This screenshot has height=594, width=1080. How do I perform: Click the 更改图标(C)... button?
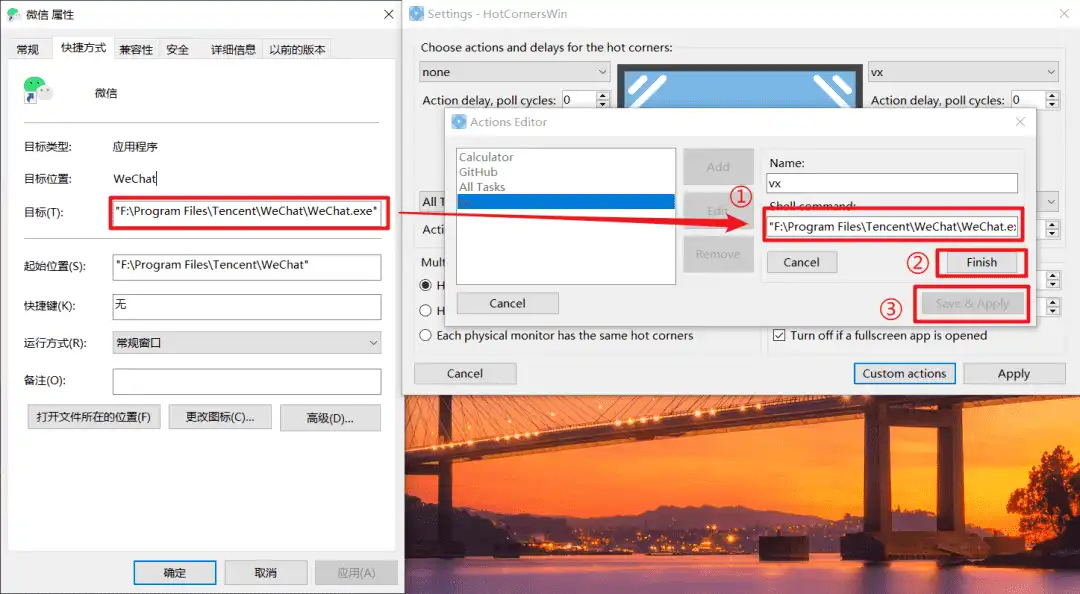coord(220,417)
